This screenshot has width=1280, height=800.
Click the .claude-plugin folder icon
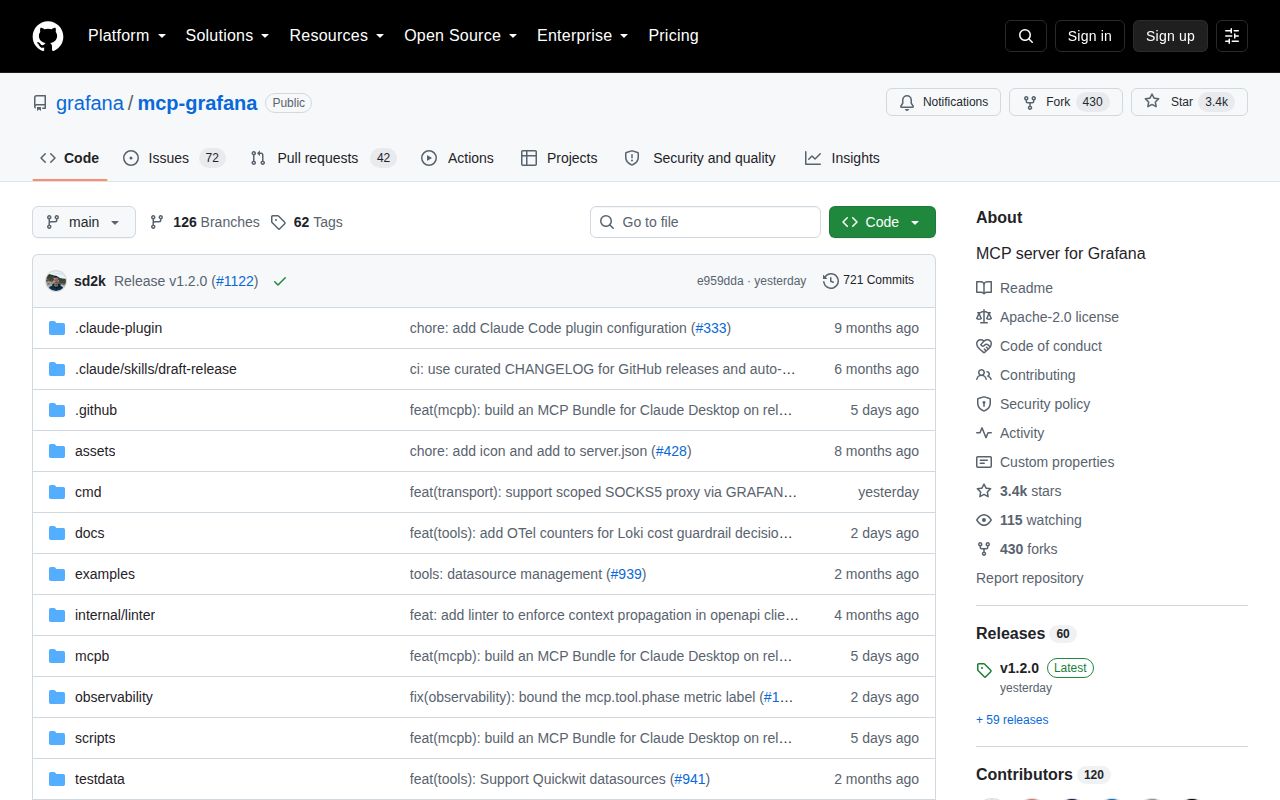point(57,328)
